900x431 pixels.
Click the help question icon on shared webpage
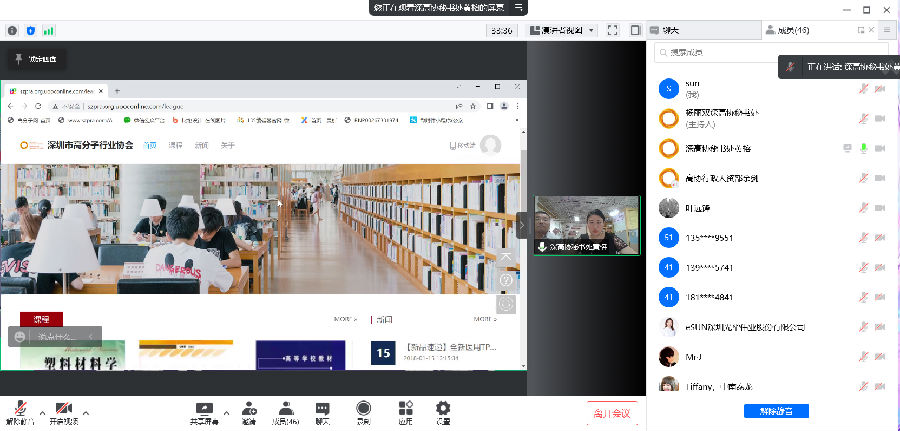[x=506, y=280]
